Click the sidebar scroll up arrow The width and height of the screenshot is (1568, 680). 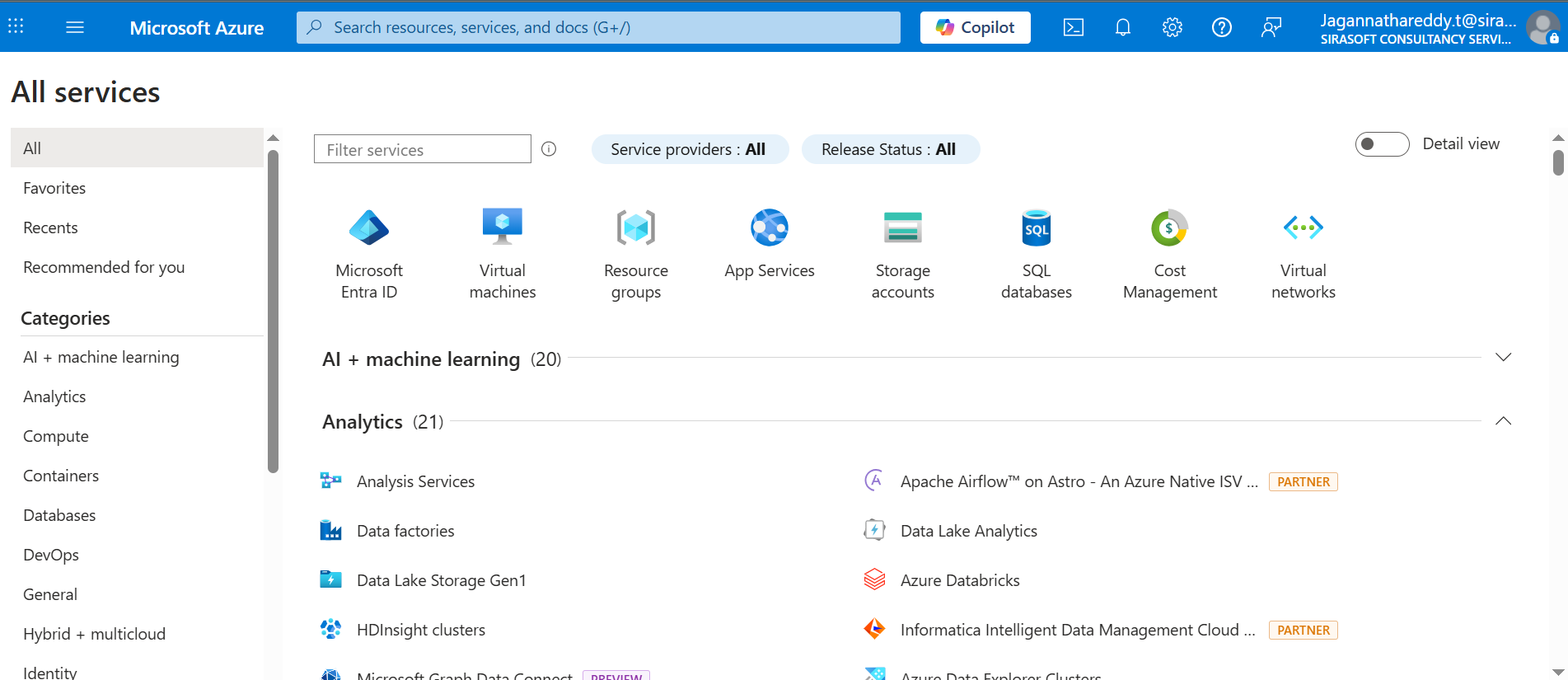coord(274,138)
